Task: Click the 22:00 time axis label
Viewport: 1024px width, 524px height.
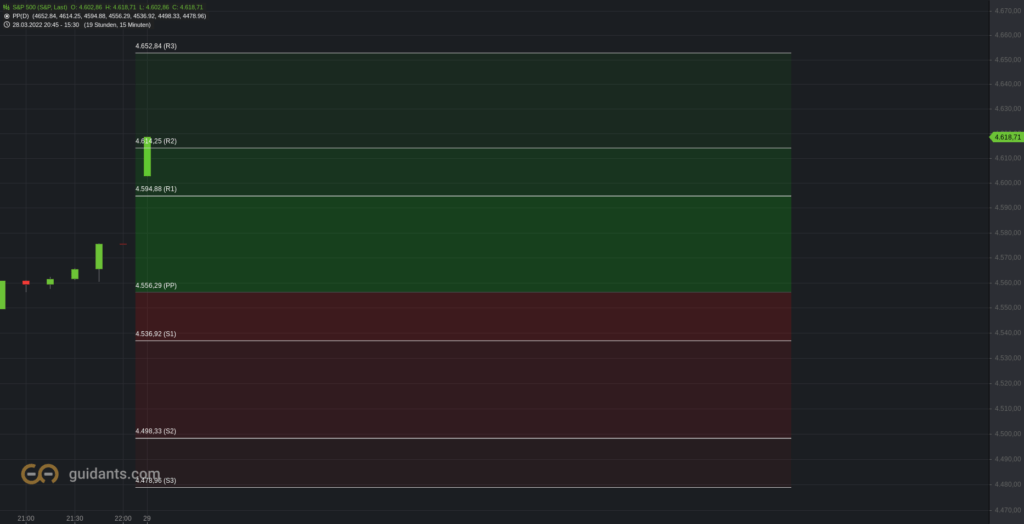Action: click(x=123, y=518)
